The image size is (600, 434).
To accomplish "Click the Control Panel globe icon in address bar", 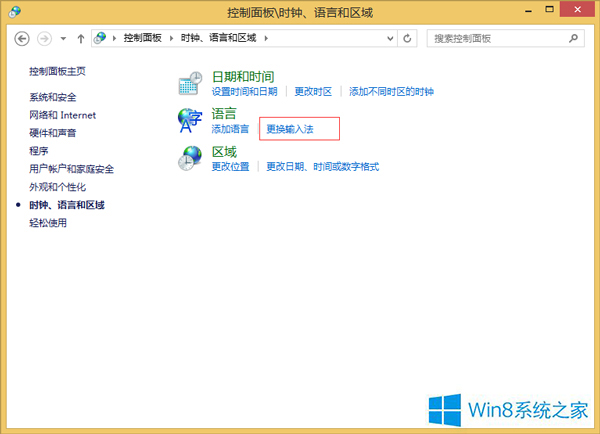I will click(100, 38).
